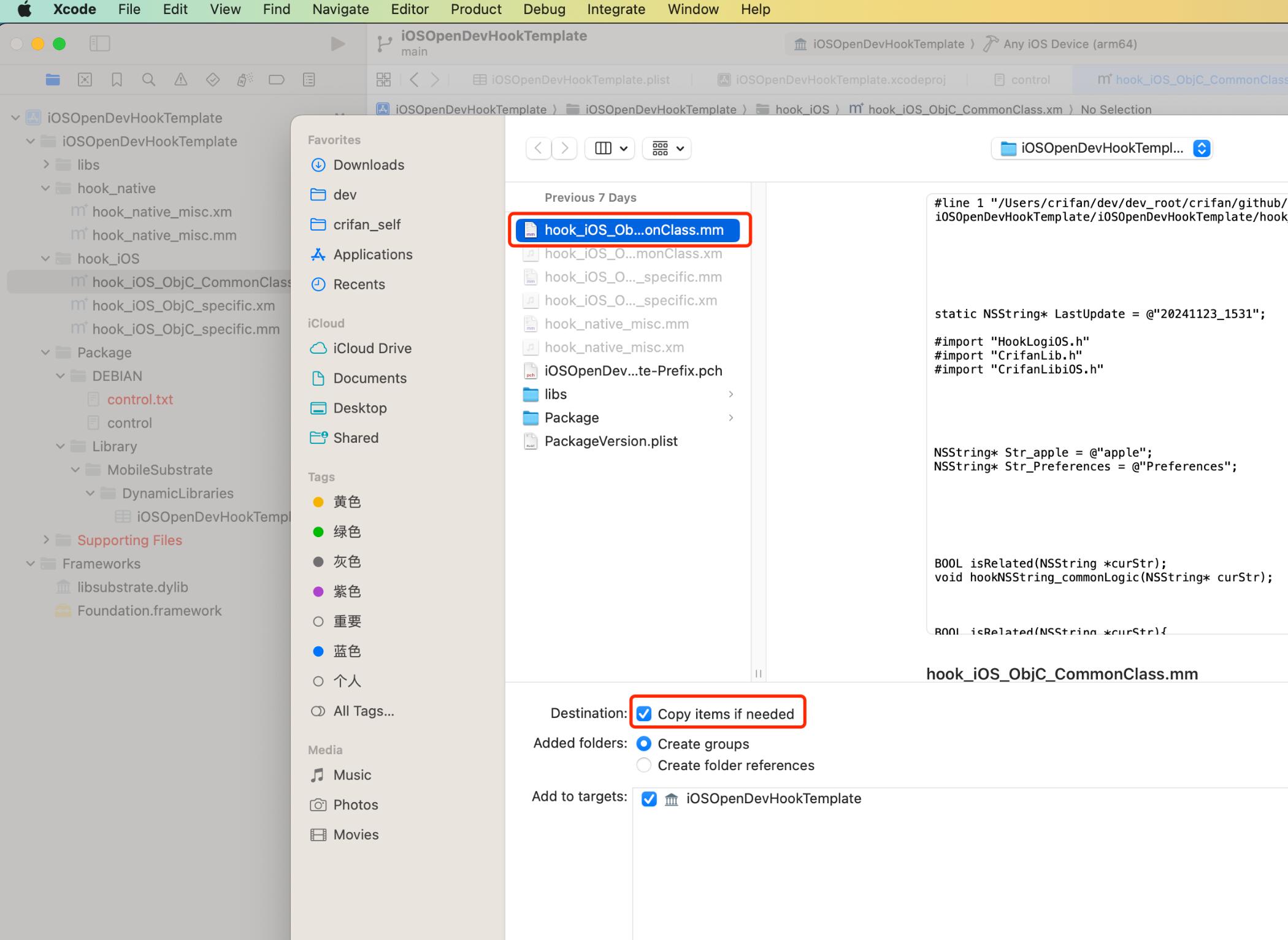This screenshot has width=1288, height=940.
Task: Open the Breakpoint navigator icon
Action: (x=277, y=80)
